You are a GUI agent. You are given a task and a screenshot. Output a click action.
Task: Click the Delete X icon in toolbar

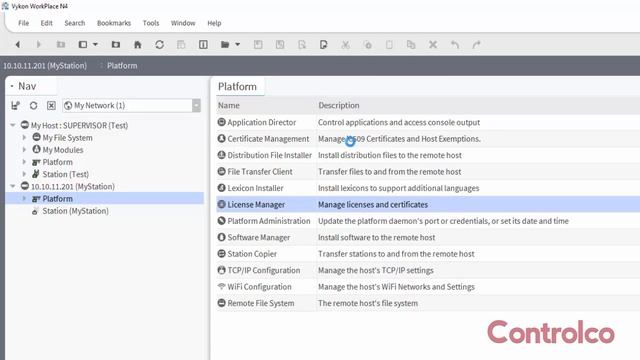click(x=433, y=44)
